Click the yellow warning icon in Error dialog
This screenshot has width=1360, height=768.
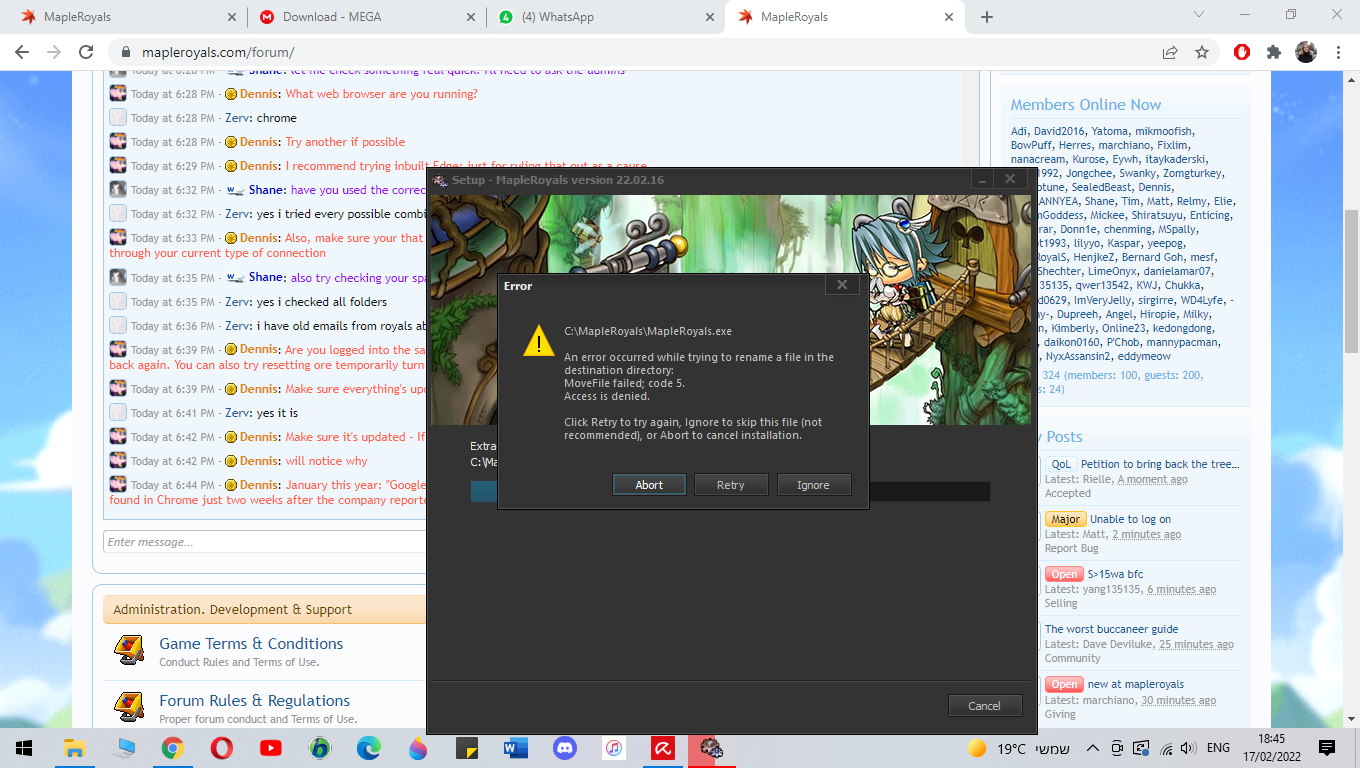(539, 340)
